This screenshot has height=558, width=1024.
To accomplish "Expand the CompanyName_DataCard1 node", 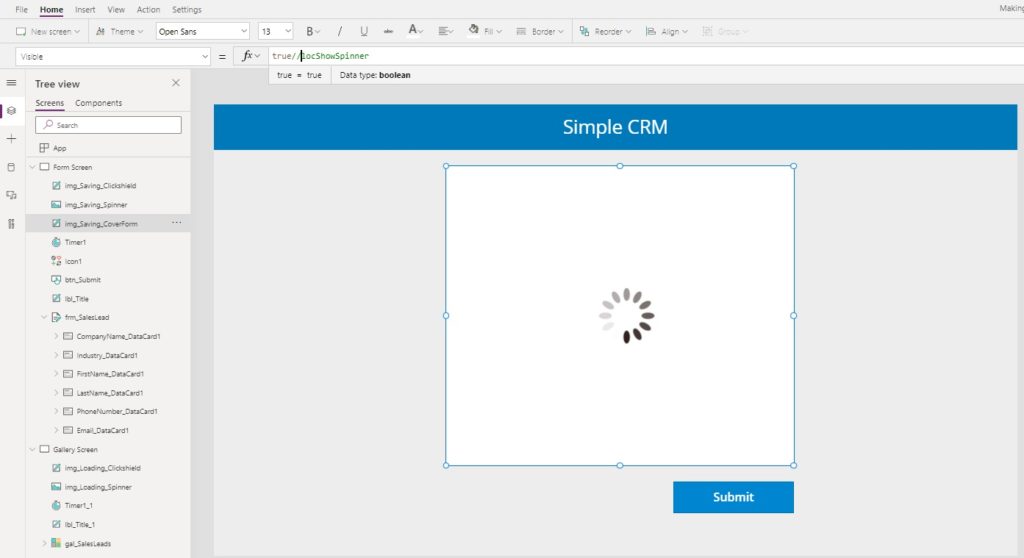I will point(56,336).
